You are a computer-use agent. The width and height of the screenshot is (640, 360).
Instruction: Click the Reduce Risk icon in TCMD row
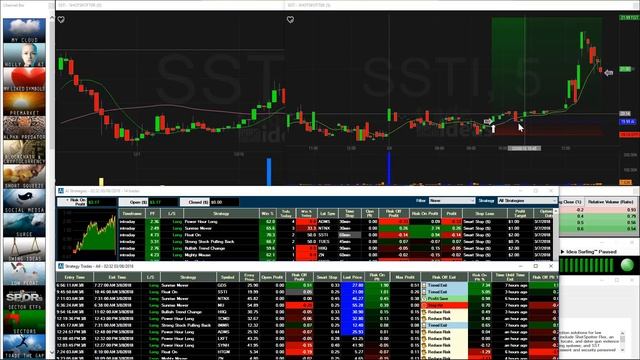(x=424, y=319)
